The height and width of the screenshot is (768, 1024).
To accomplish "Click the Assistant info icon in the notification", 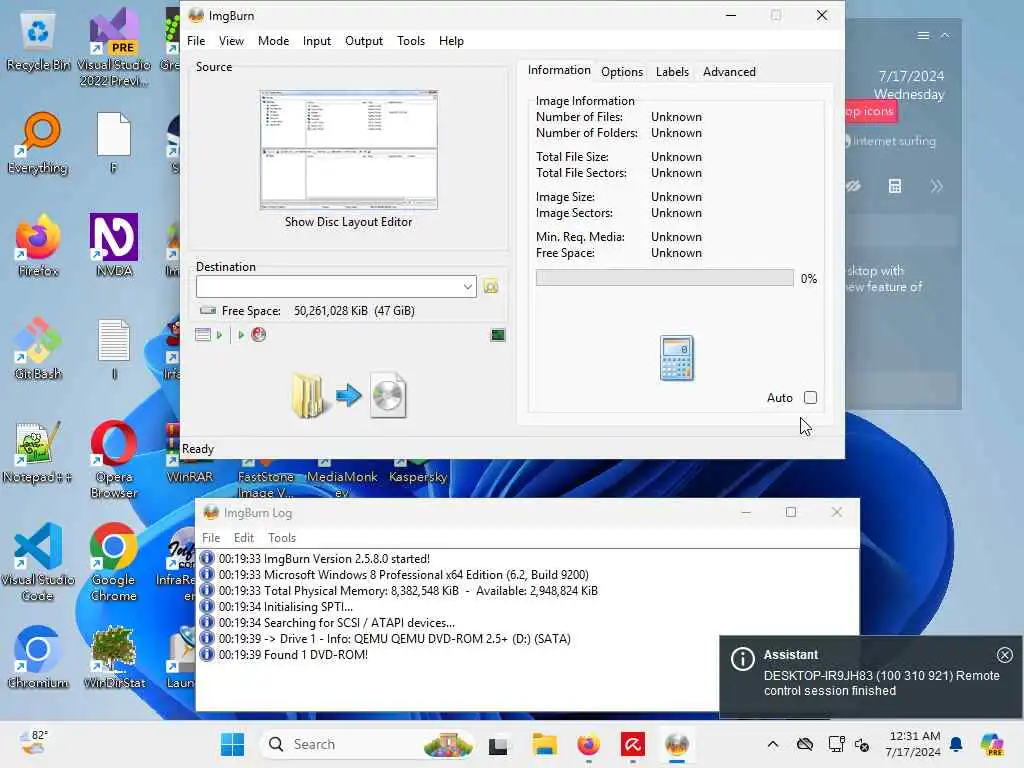I will [x=743, y=659].
